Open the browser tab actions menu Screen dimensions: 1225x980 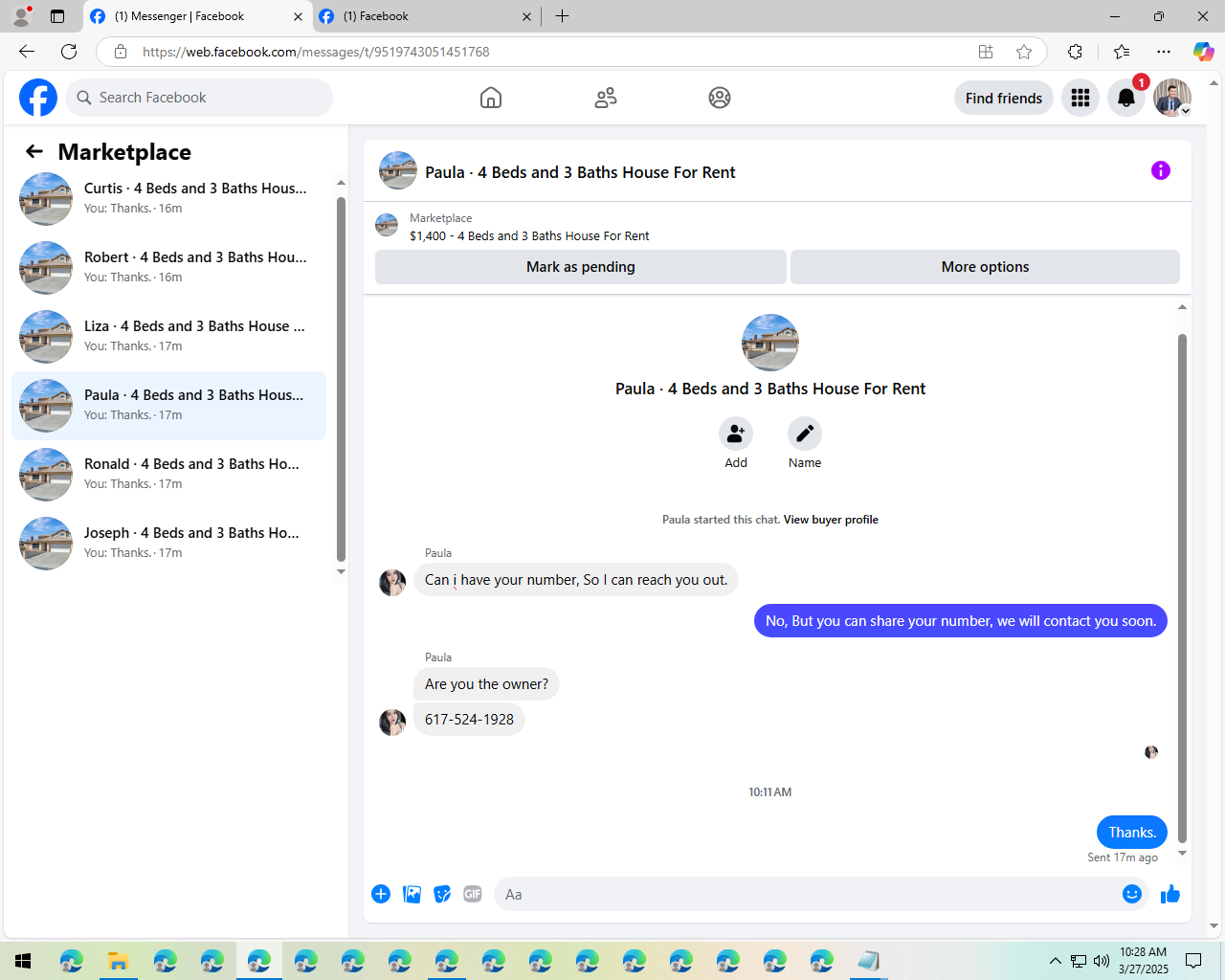point(57,16)
